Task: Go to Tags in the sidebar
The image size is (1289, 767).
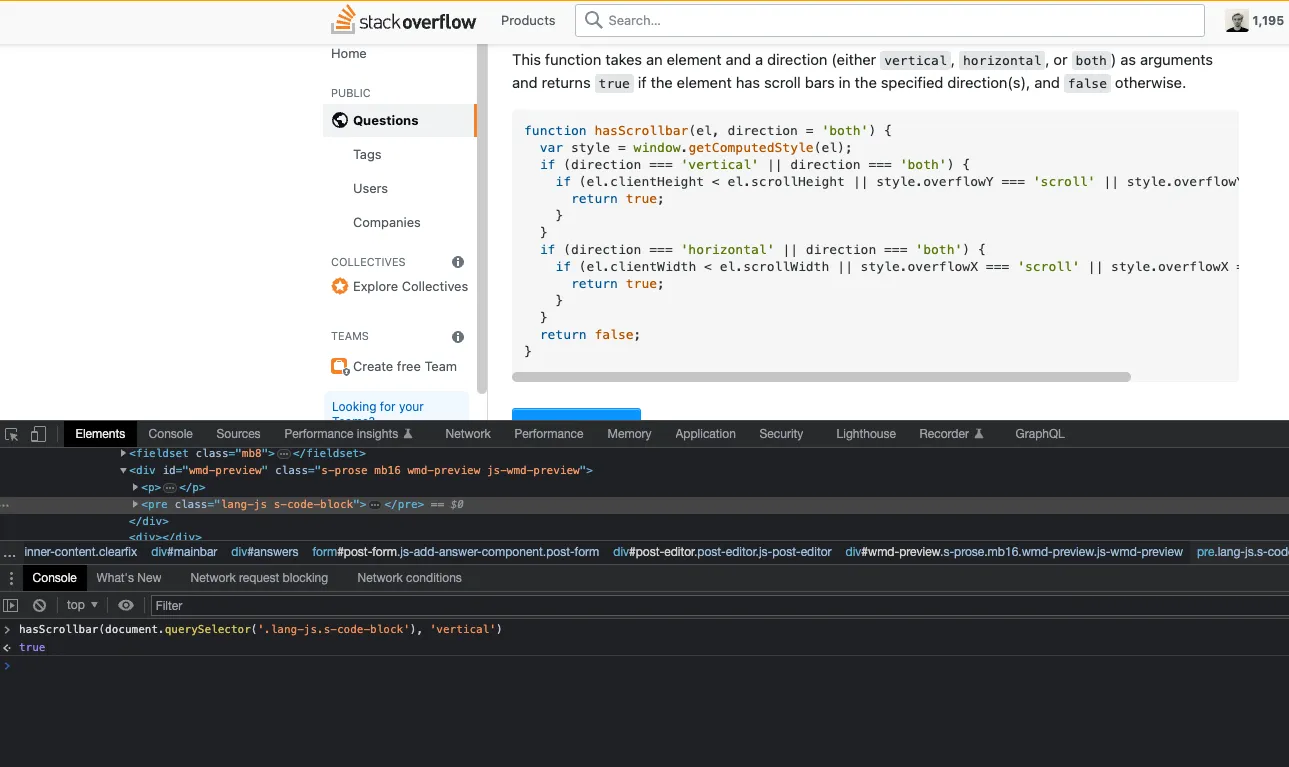Action: [x=367, y=155]
